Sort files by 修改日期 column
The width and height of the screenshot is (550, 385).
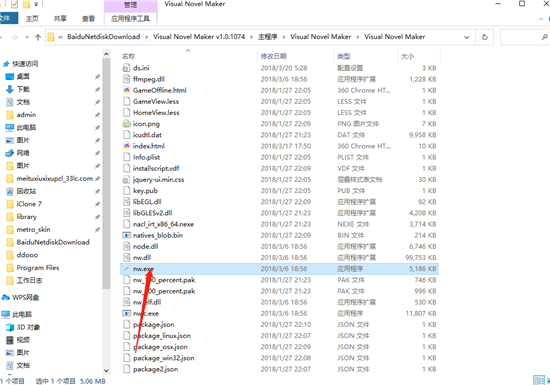click(274, 56)
